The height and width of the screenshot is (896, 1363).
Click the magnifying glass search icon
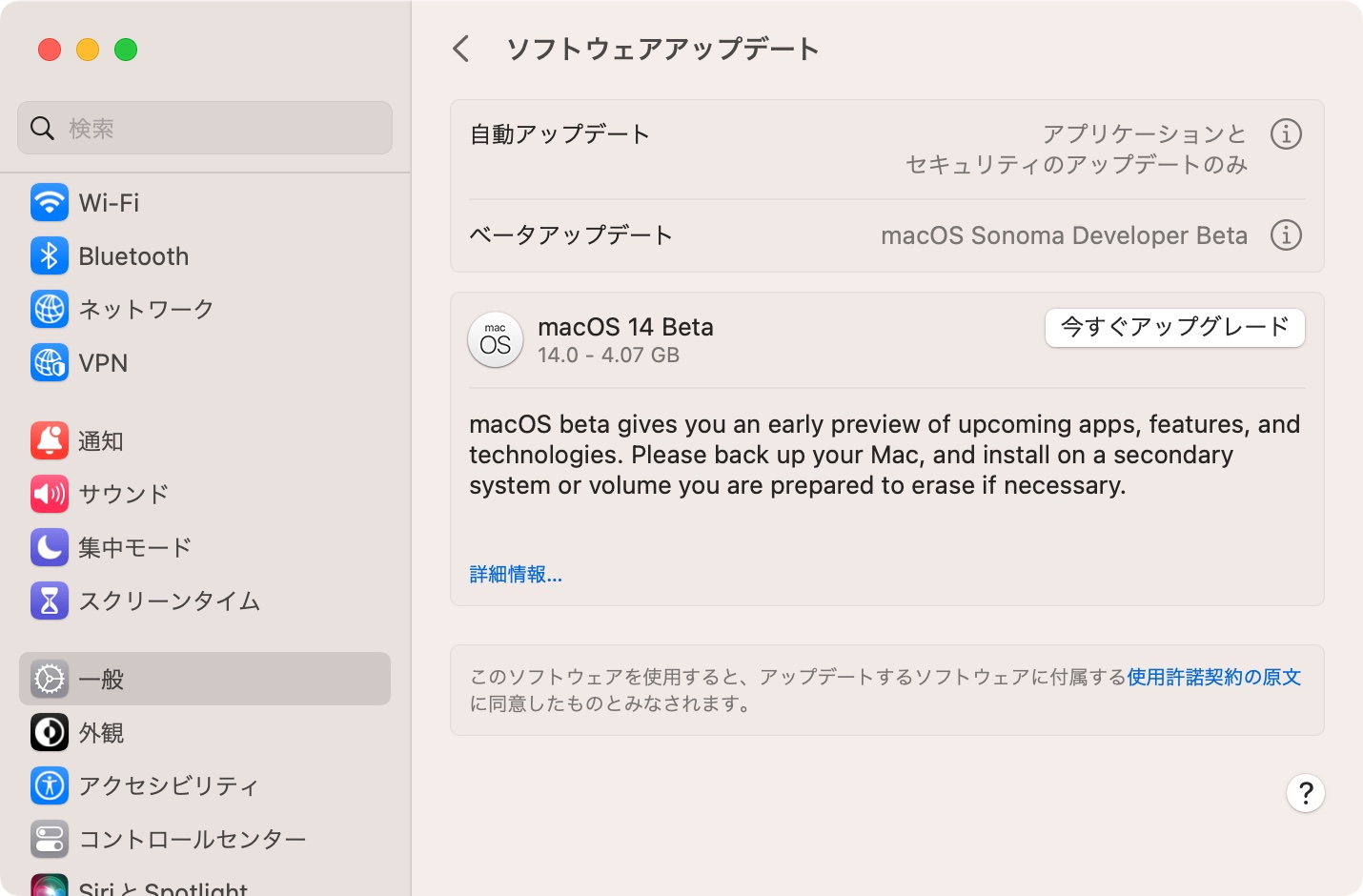[42, 128]
